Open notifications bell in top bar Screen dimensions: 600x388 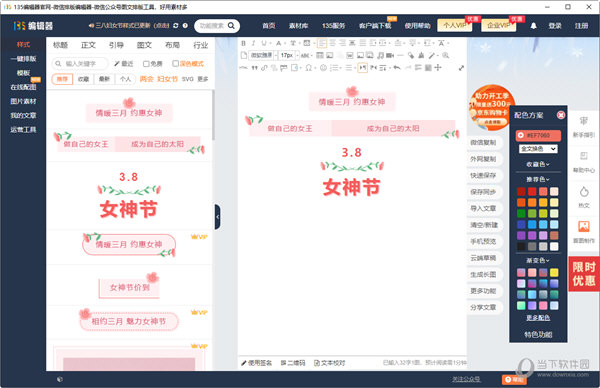[x=533, y=26]
